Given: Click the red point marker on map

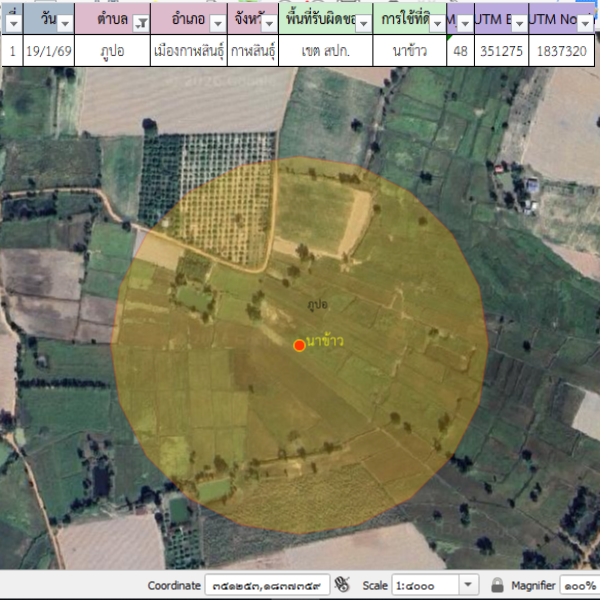Looking at the screenshot, I should pos(299,345).
